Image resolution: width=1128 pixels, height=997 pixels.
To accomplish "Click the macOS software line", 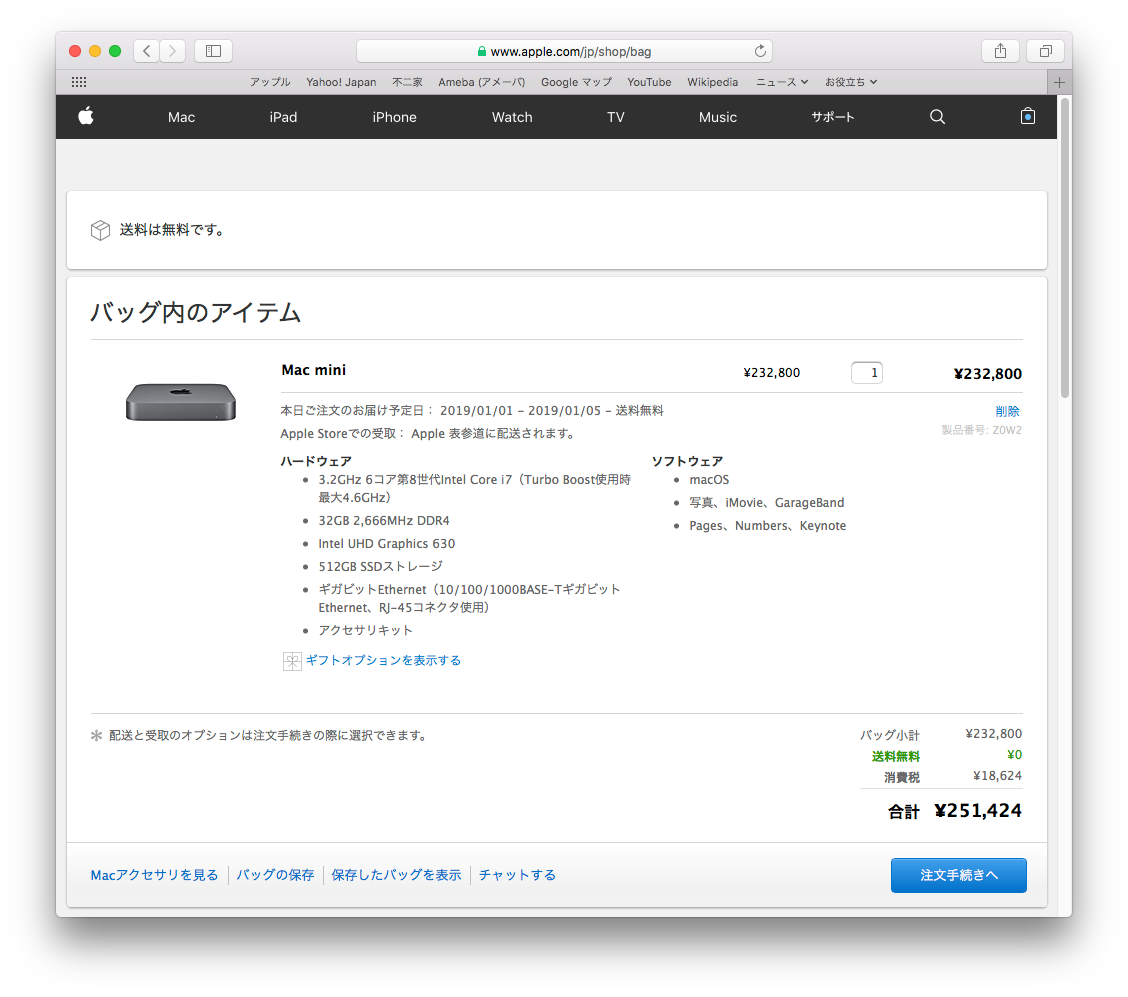I will 709,480.
